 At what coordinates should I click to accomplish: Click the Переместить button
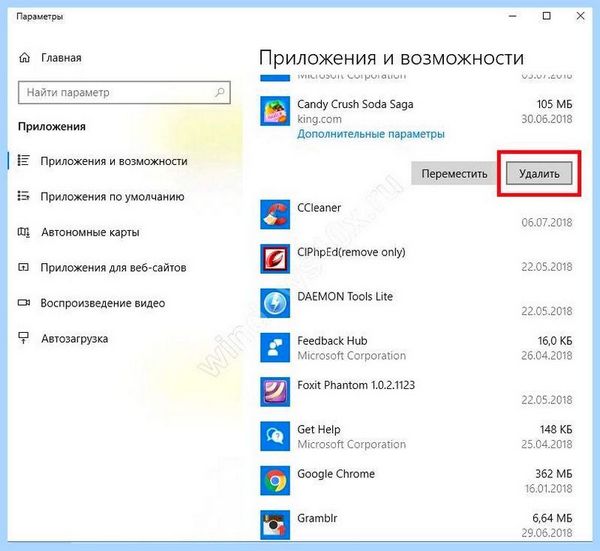(454, 174)
